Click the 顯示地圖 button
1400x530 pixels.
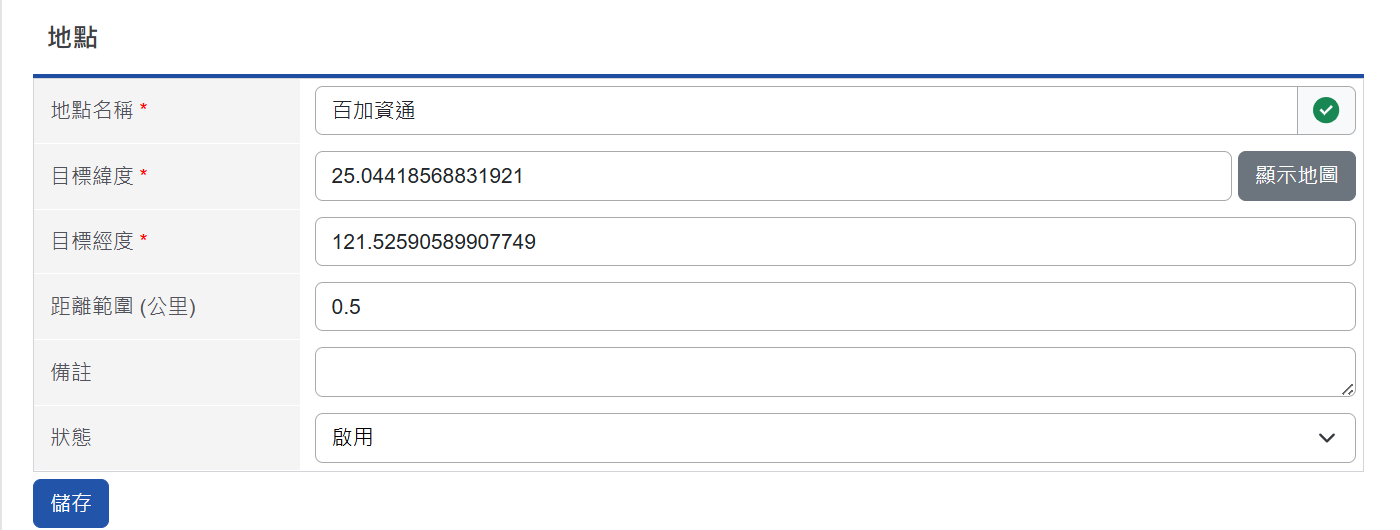coord(1297,176)
